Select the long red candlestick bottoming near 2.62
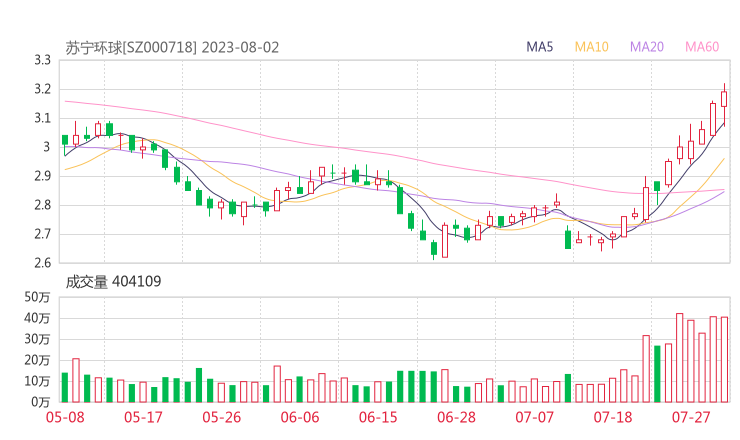740x440 pixels. (x=445, y=241)
